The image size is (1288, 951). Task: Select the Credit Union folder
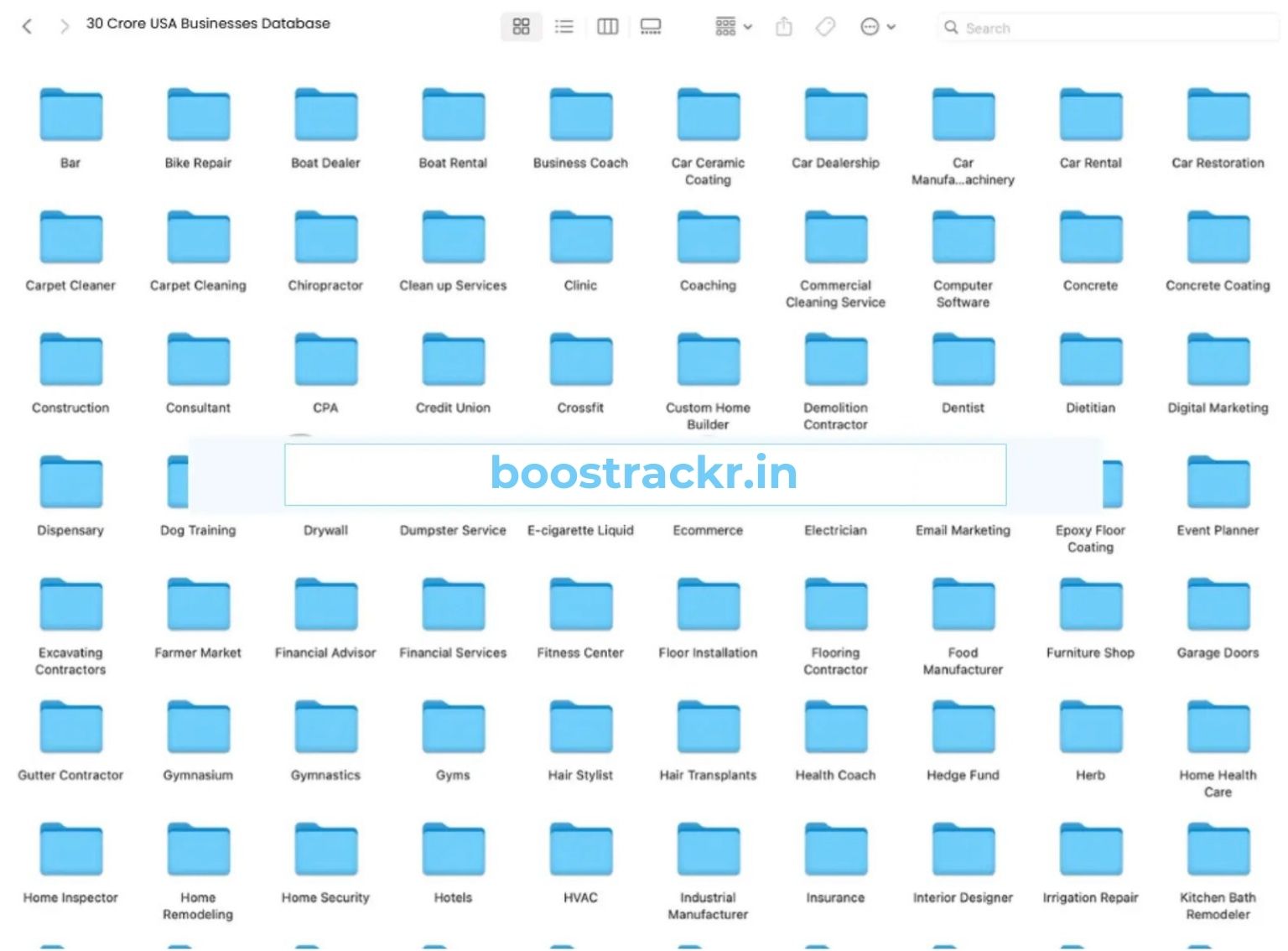click(x=453, y=361)
